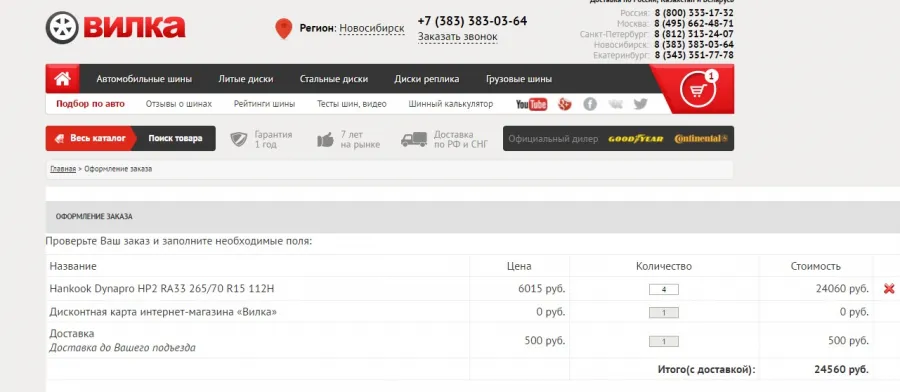This screenshot has width=900, height=392.
Task: Click the delivery truck icon
Action: coord(414,139)
